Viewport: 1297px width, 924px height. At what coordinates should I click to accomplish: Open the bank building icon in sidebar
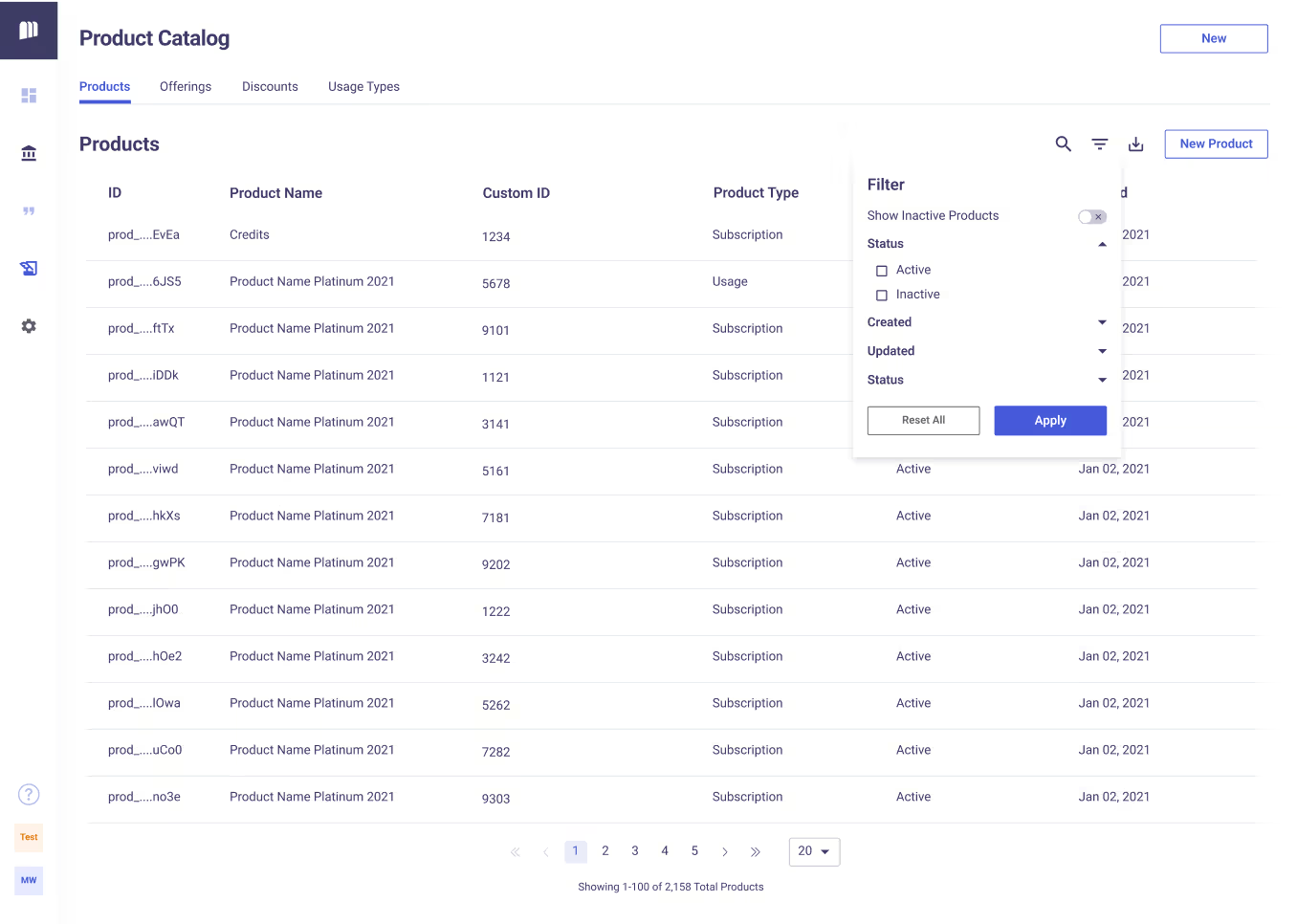pos(29,153)
